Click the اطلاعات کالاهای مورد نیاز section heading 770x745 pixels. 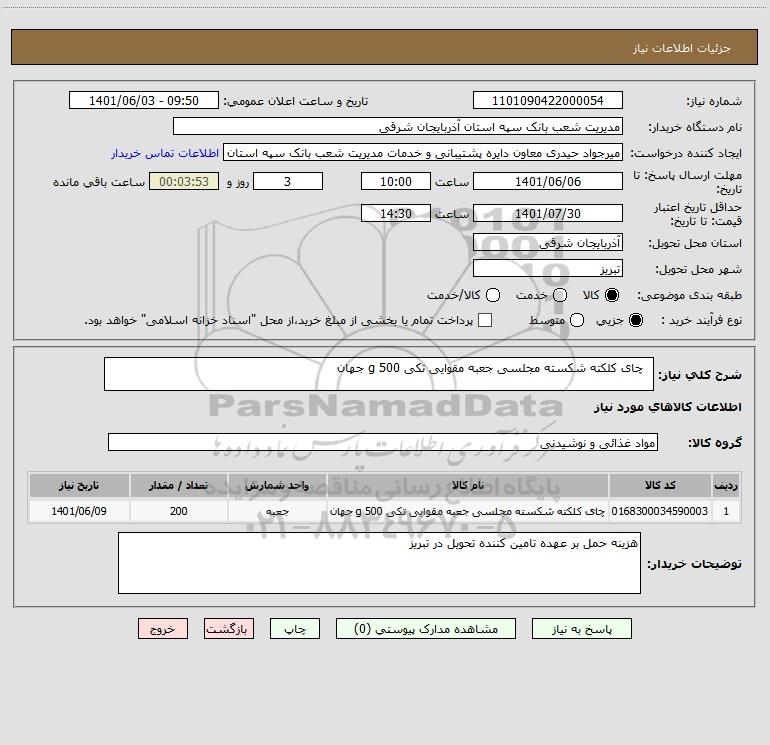tap(667, 407)
